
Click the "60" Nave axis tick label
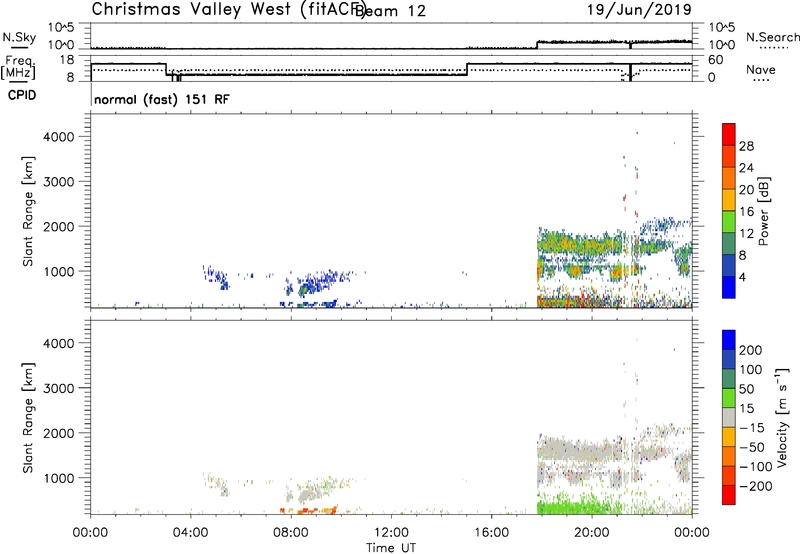716,60
